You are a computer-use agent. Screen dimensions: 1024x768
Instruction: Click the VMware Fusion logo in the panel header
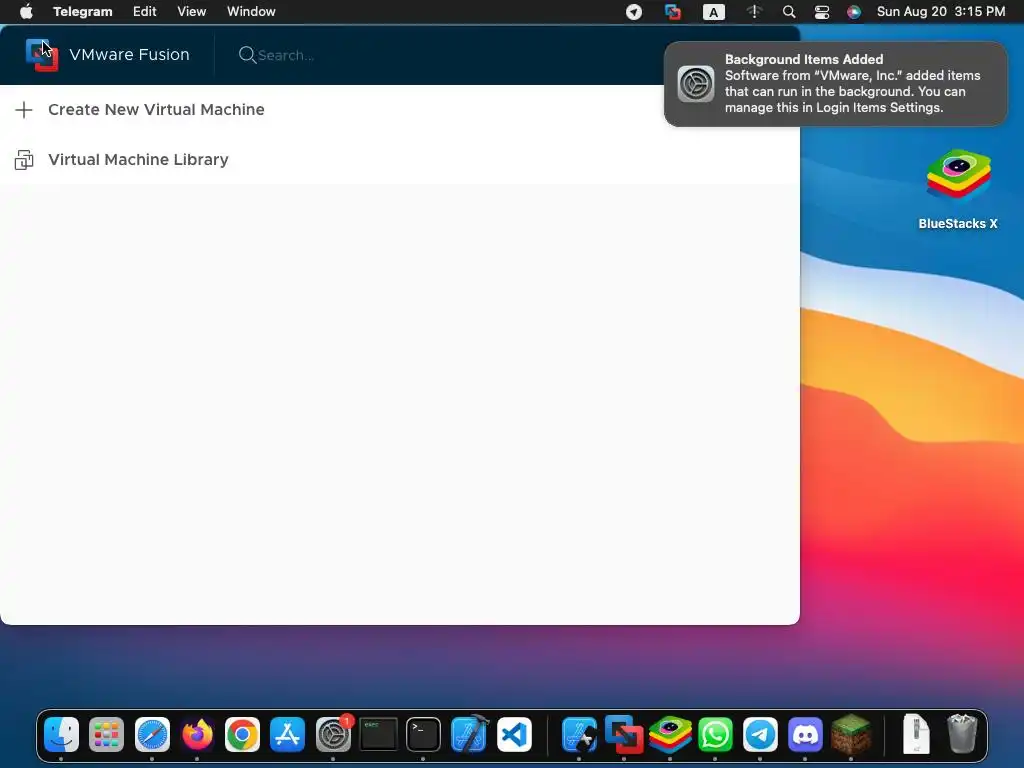tap(42, 55)
